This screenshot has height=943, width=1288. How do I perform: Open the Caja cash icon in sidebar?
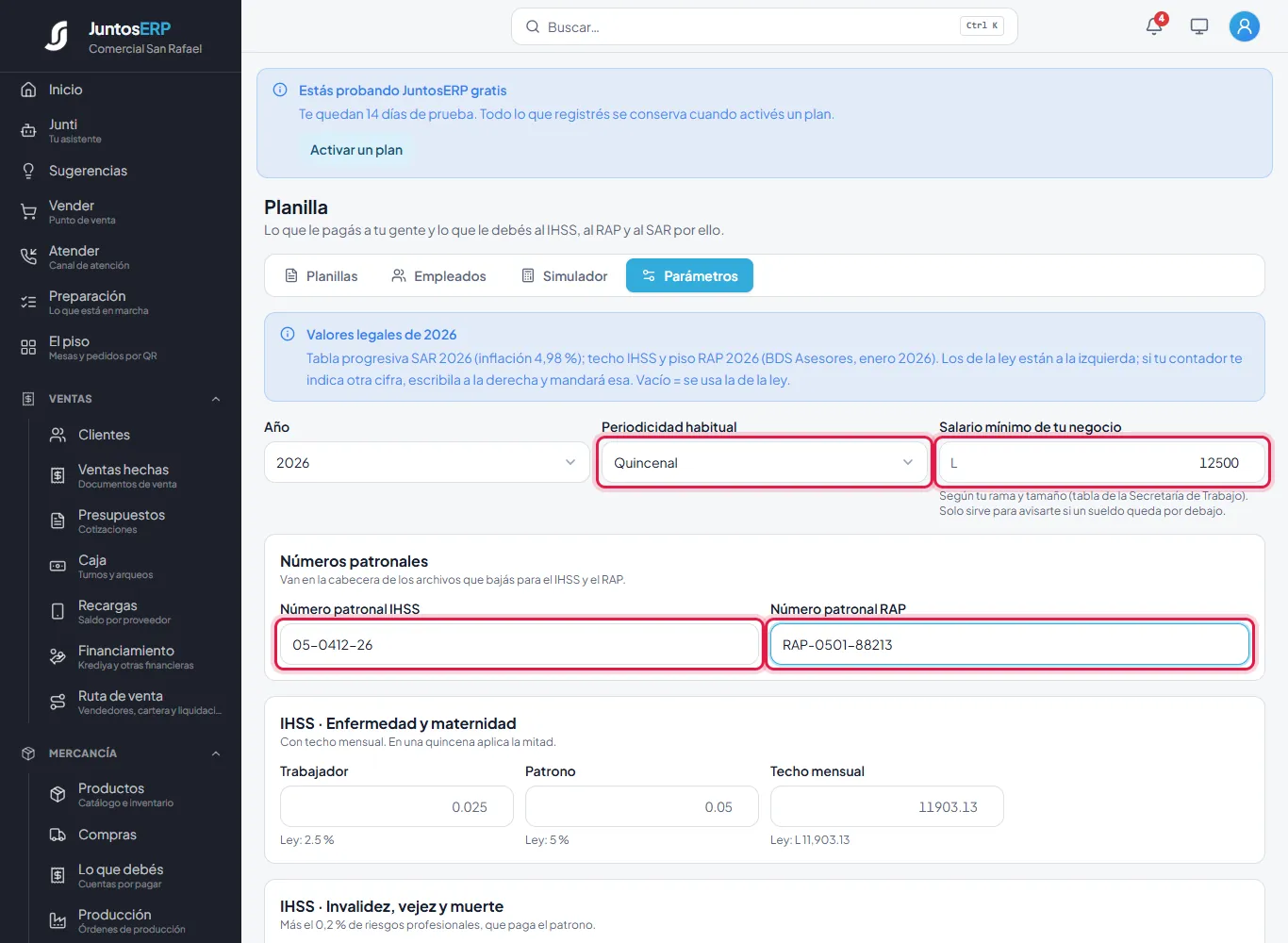[x=58, y=567]
